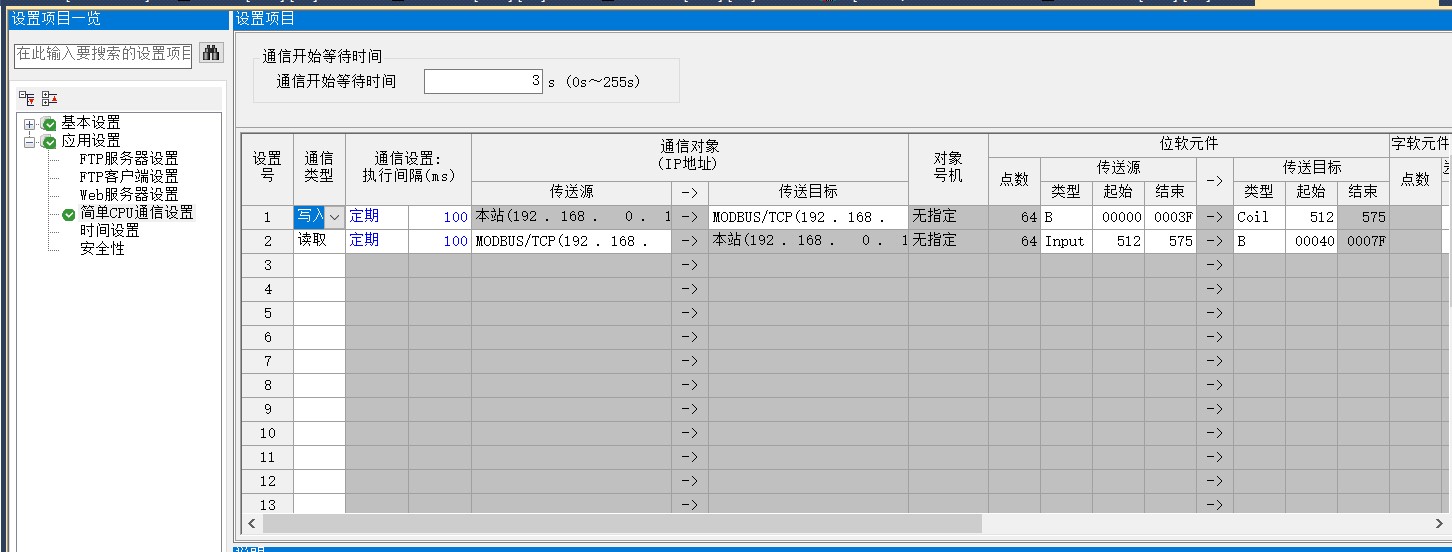Select FTP客户端设置 in the settings tree
The image size is (1452, 552).
tap(128, 177)
